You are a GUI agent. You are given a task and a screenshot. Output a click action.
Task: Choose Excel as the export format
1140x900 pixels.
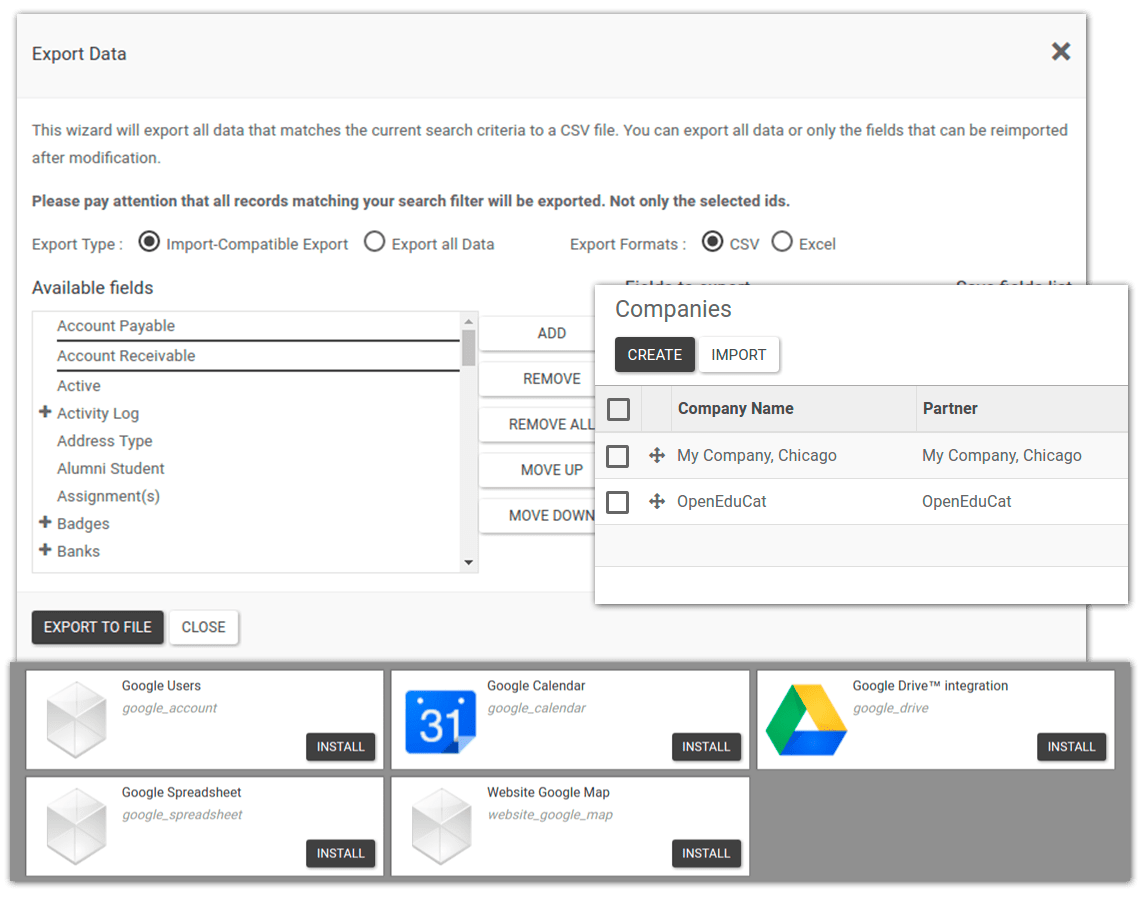tap(782, 241)
